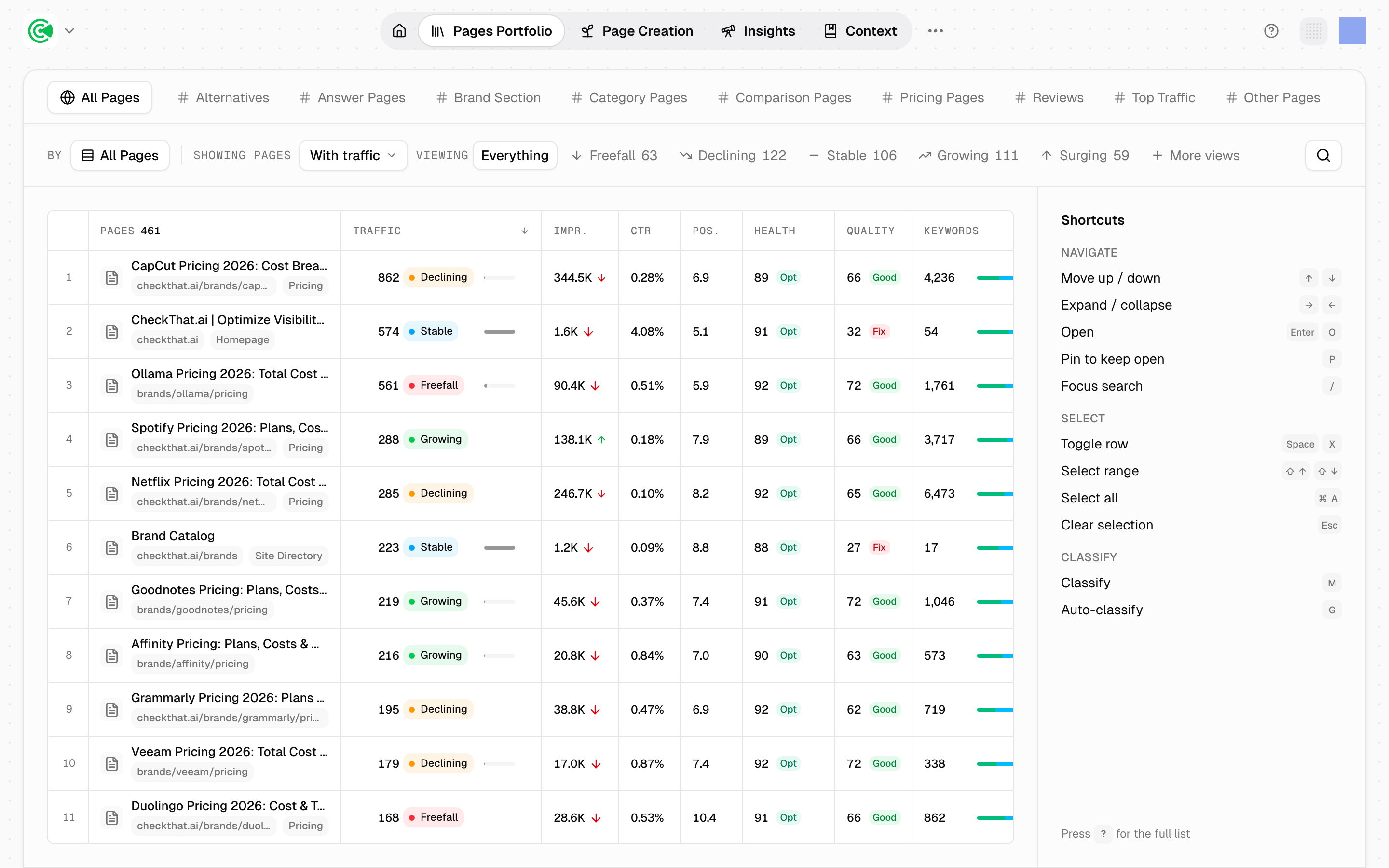Image resolution: width=1389 pixels, height=868 pixels.
Task: Select the Everything viewing option
Action: (515, 156)
